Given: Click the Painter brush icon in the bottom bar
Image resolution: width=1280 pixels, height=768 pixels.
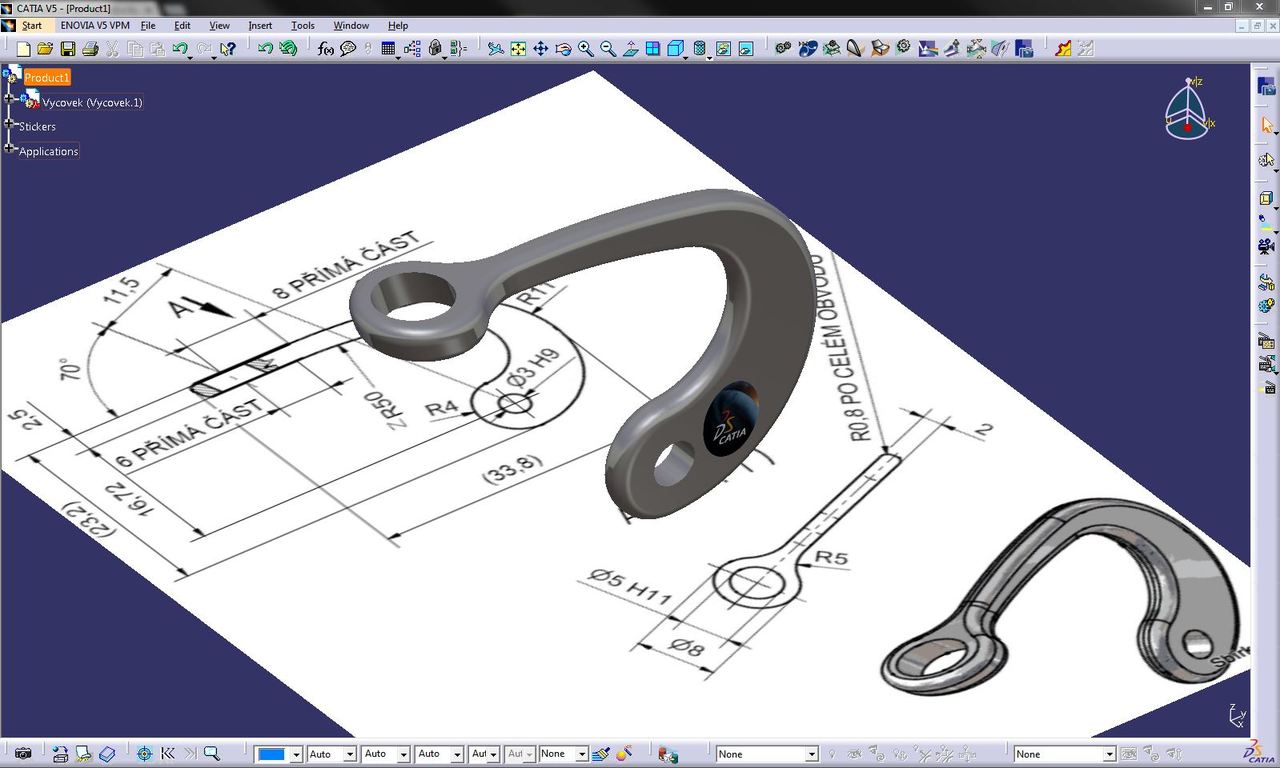Looking at the screenshot, I should coord(601,754).
